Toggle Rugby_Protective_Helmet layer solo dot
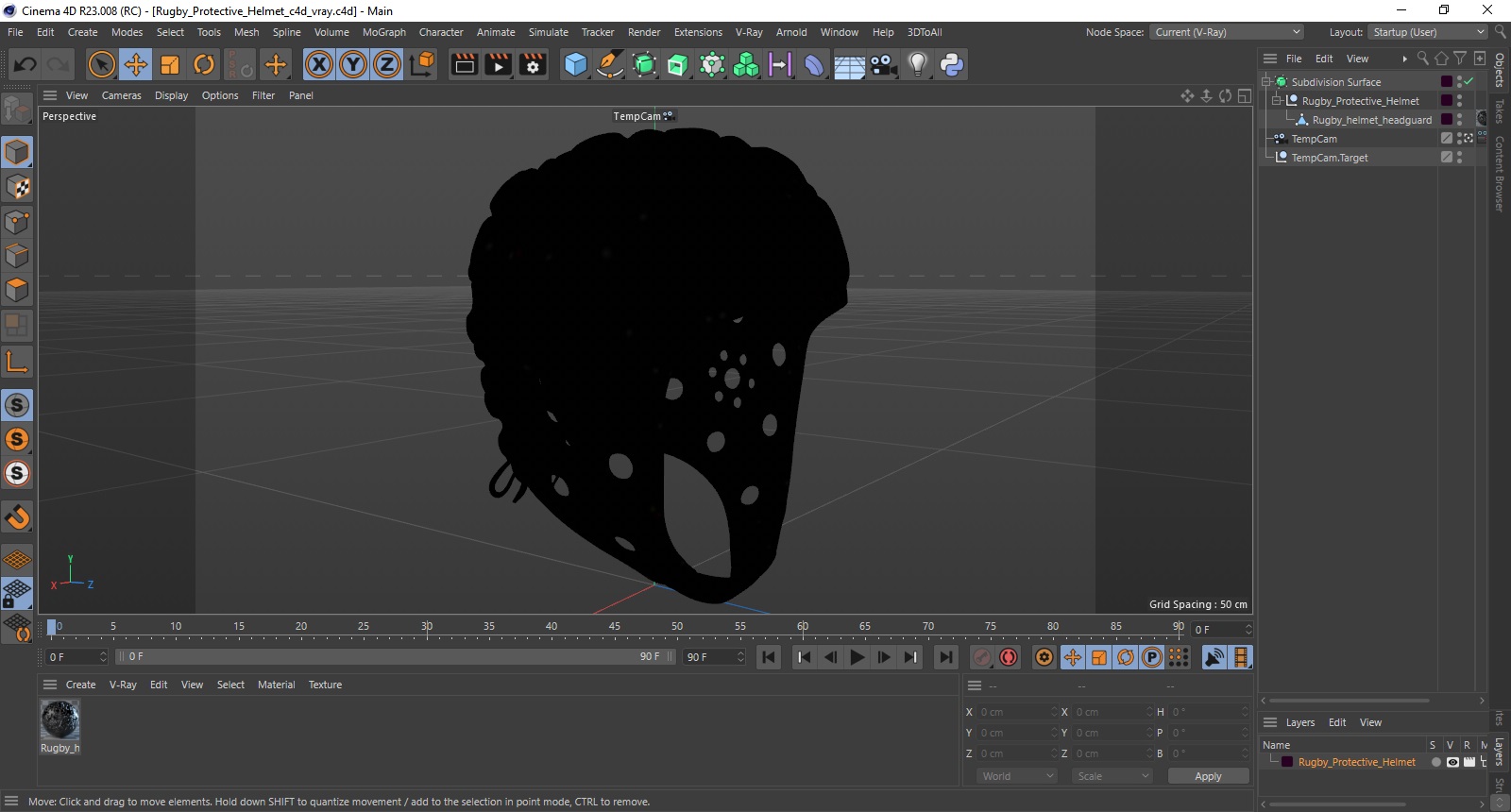Viewport: 1511px width, 812px height. 1435,762
